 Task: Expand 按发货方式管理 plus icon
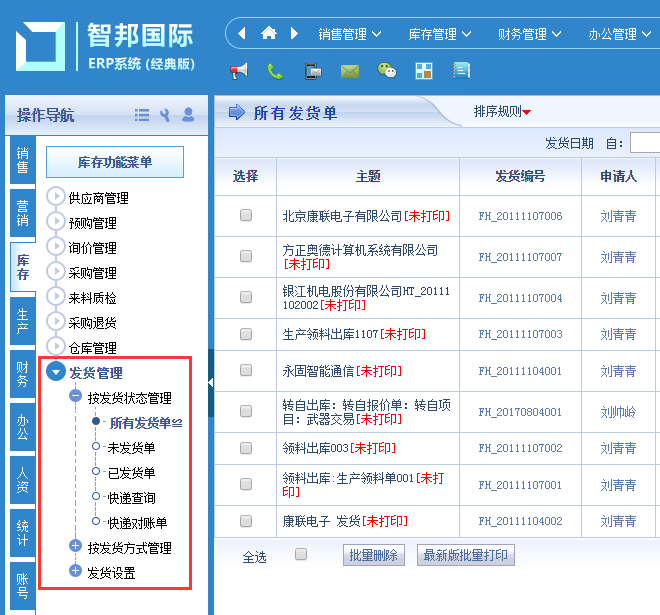(x=75, y=546)
